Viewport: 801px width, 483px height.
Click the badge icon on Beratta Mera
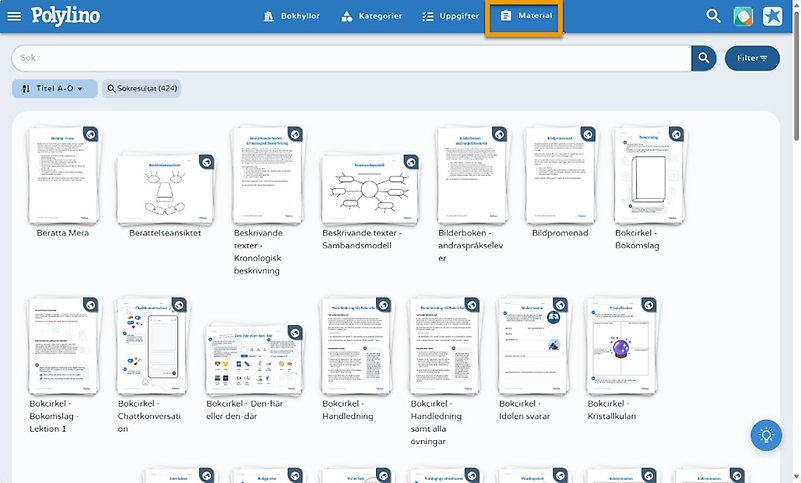[x=90, y=134]
